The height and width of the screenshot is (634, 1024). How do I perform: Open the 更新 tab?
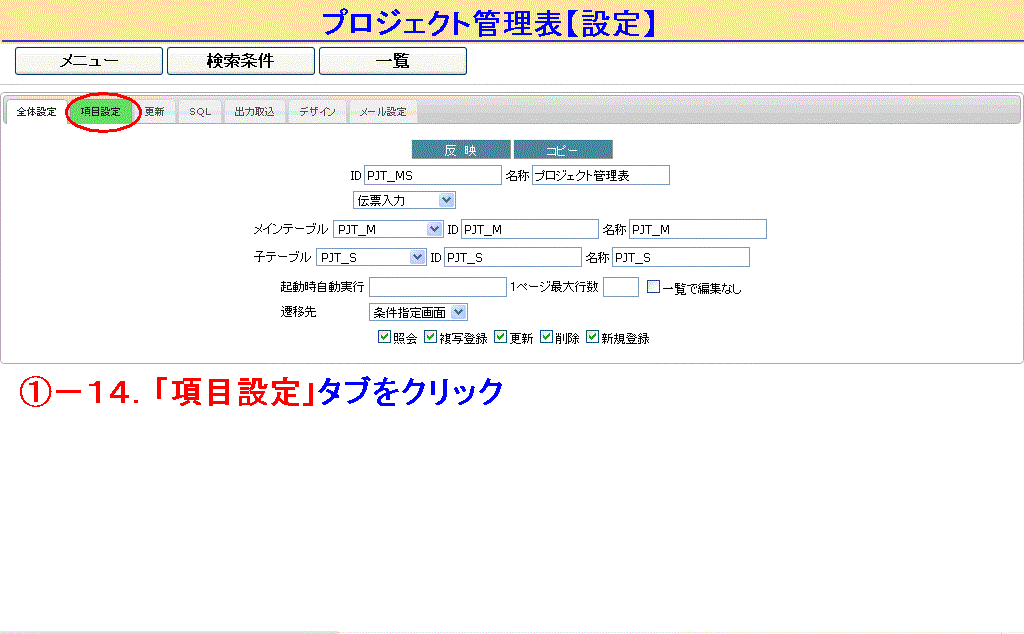point(154,112)
